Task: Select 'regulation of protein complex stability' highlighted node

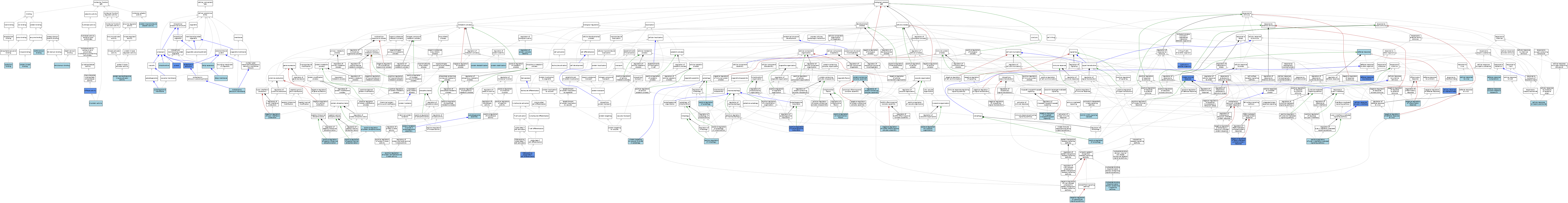Action: tap(525, 52)
